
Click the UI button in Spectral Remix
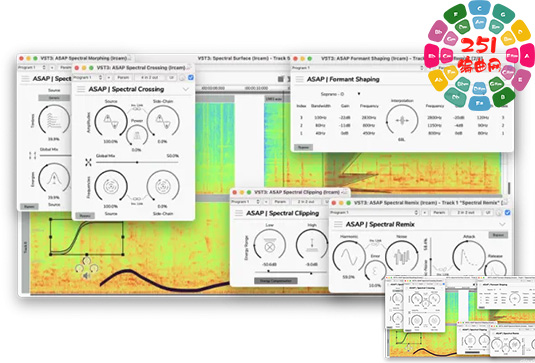coord(488,213)
